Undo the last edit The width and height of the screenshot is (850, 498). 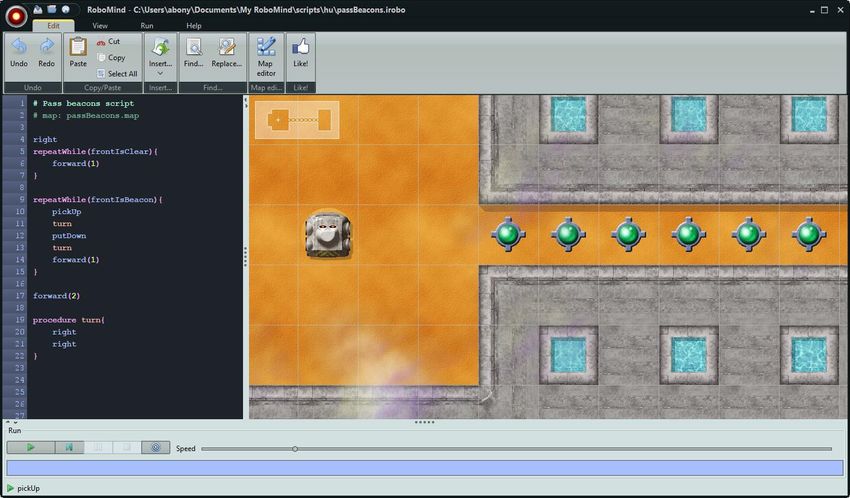click(19, 53)
